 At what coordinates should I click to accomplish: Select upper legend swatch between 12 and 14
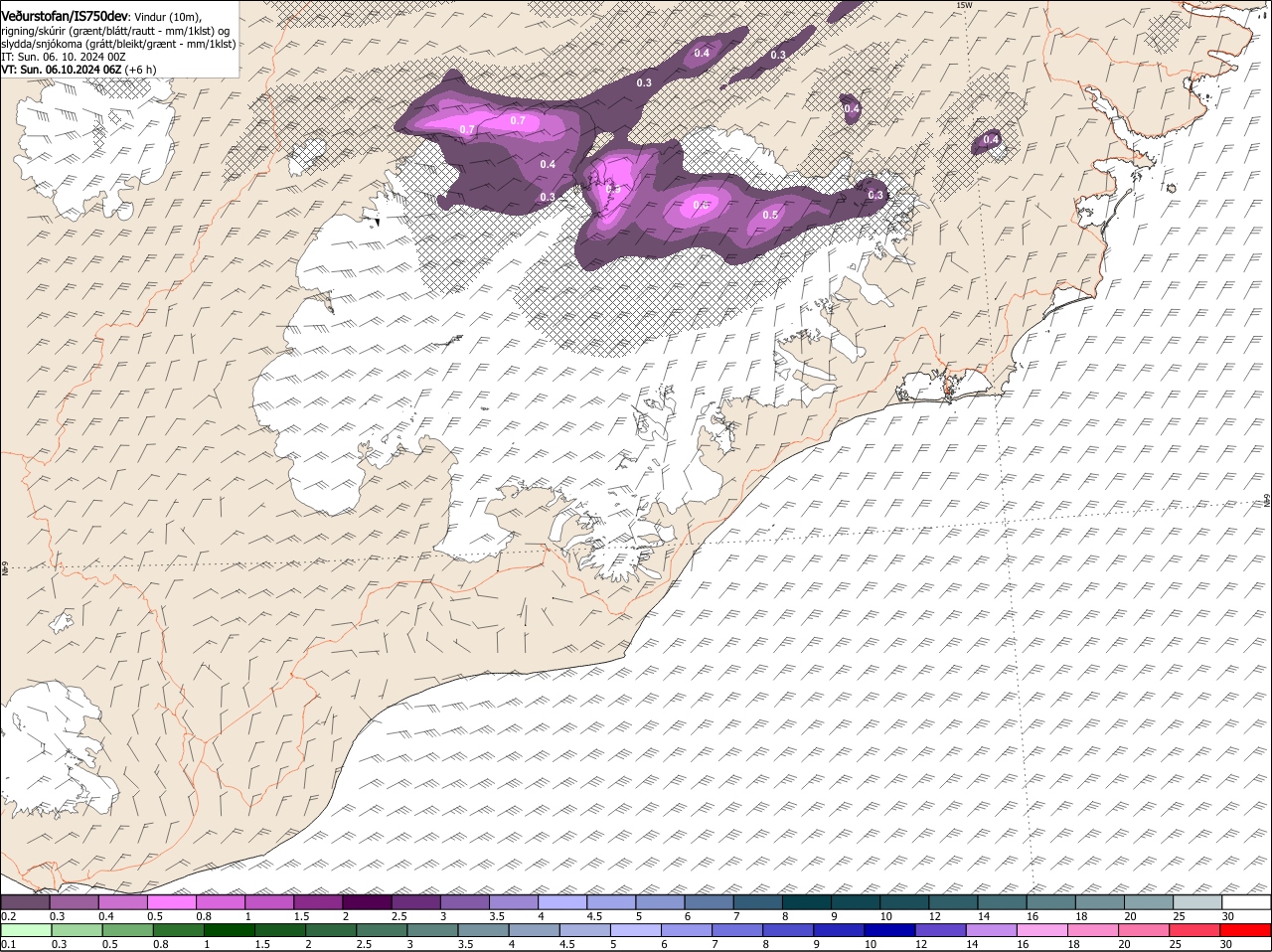[953, 902]
